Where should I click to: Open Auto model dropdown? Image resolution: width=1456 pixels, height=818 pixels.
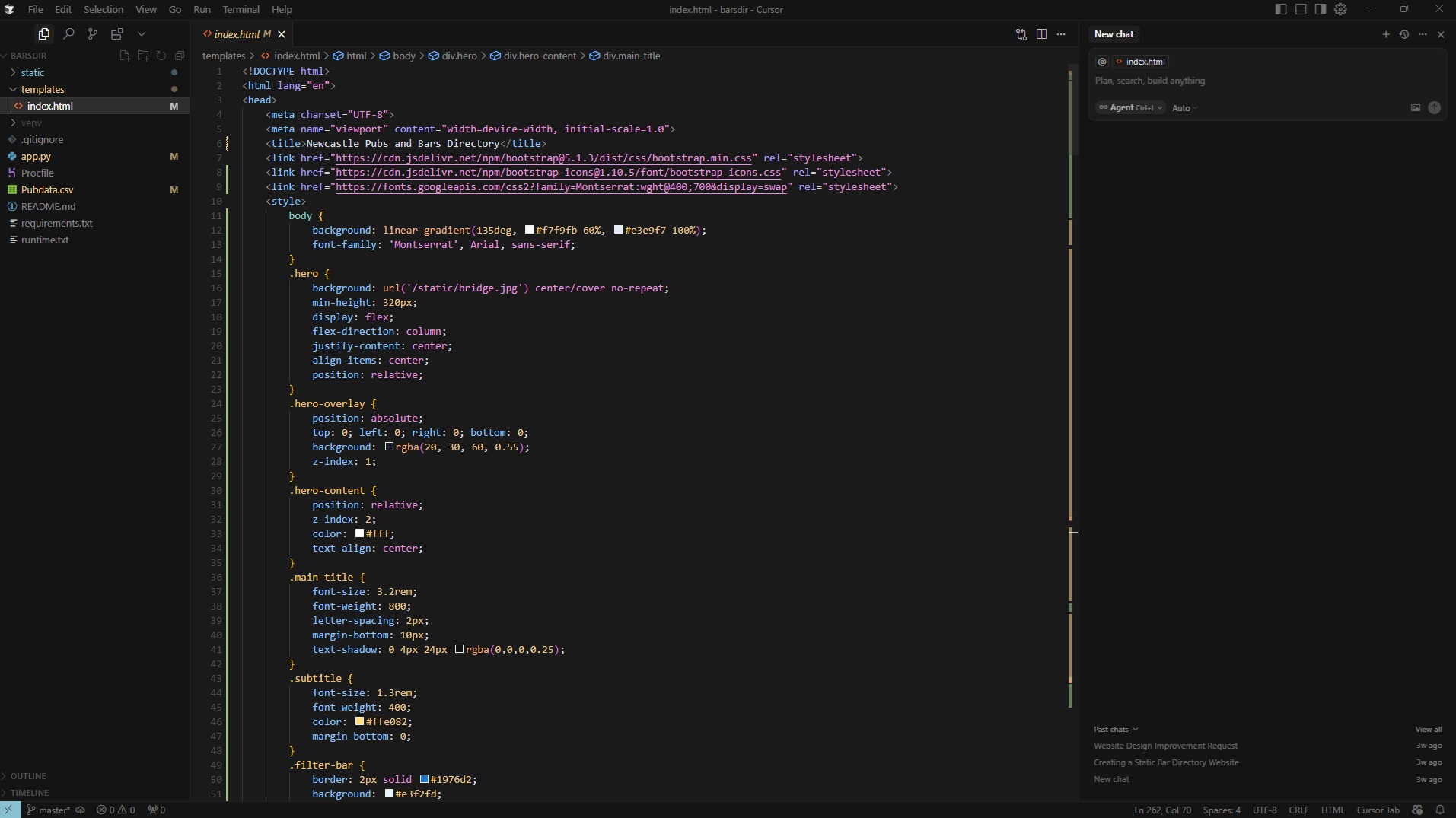point(1184,108)
